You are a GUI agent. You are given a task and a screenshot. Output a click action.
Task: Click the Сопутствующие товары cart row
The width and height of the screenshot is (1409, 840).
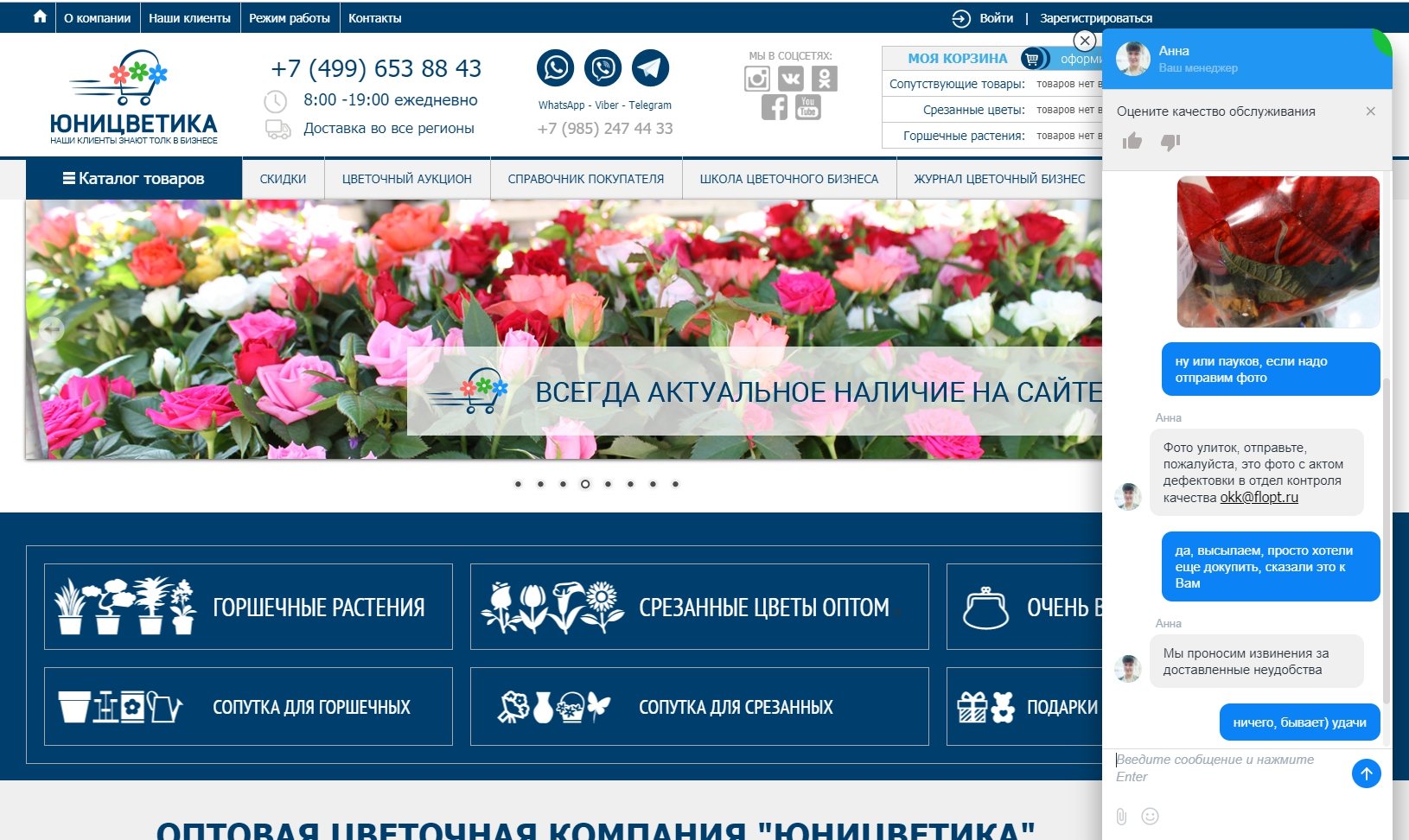(x=992, y=84)
